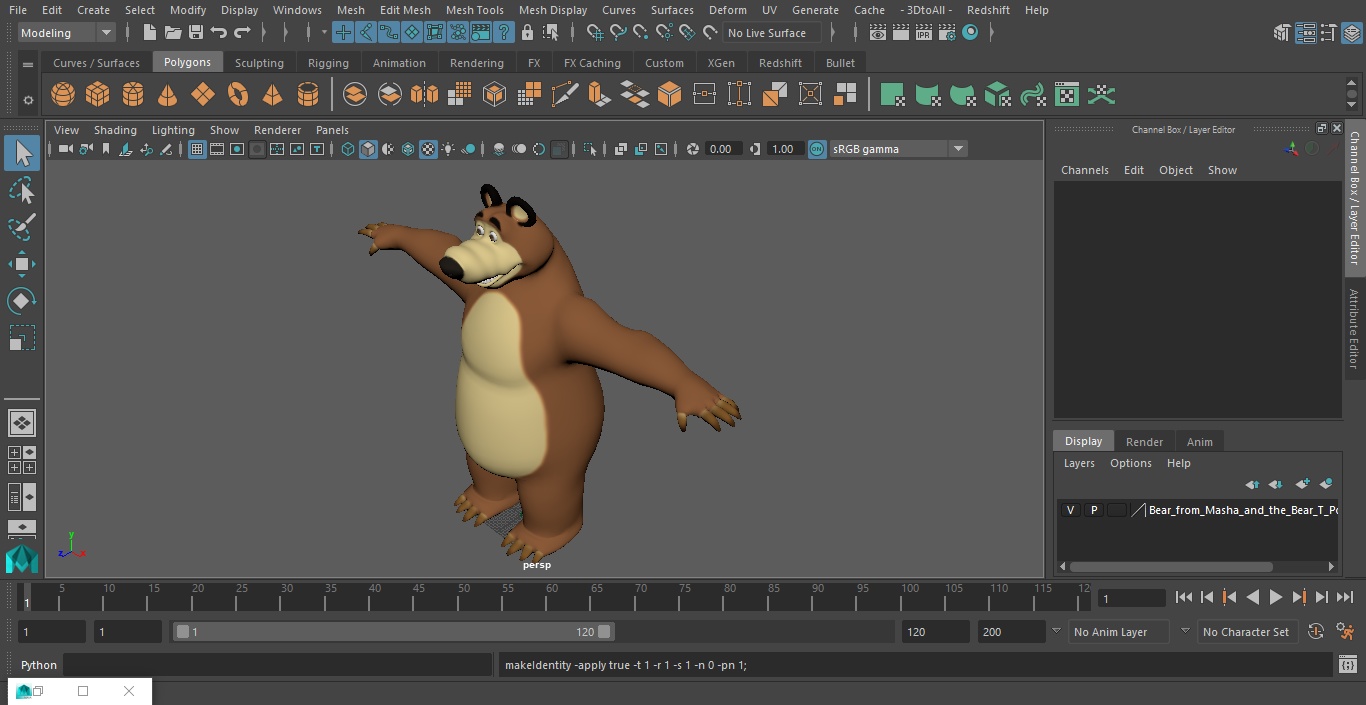Click the No Live Surface field
Viewport: 1366px width, 705px height.
771,33
